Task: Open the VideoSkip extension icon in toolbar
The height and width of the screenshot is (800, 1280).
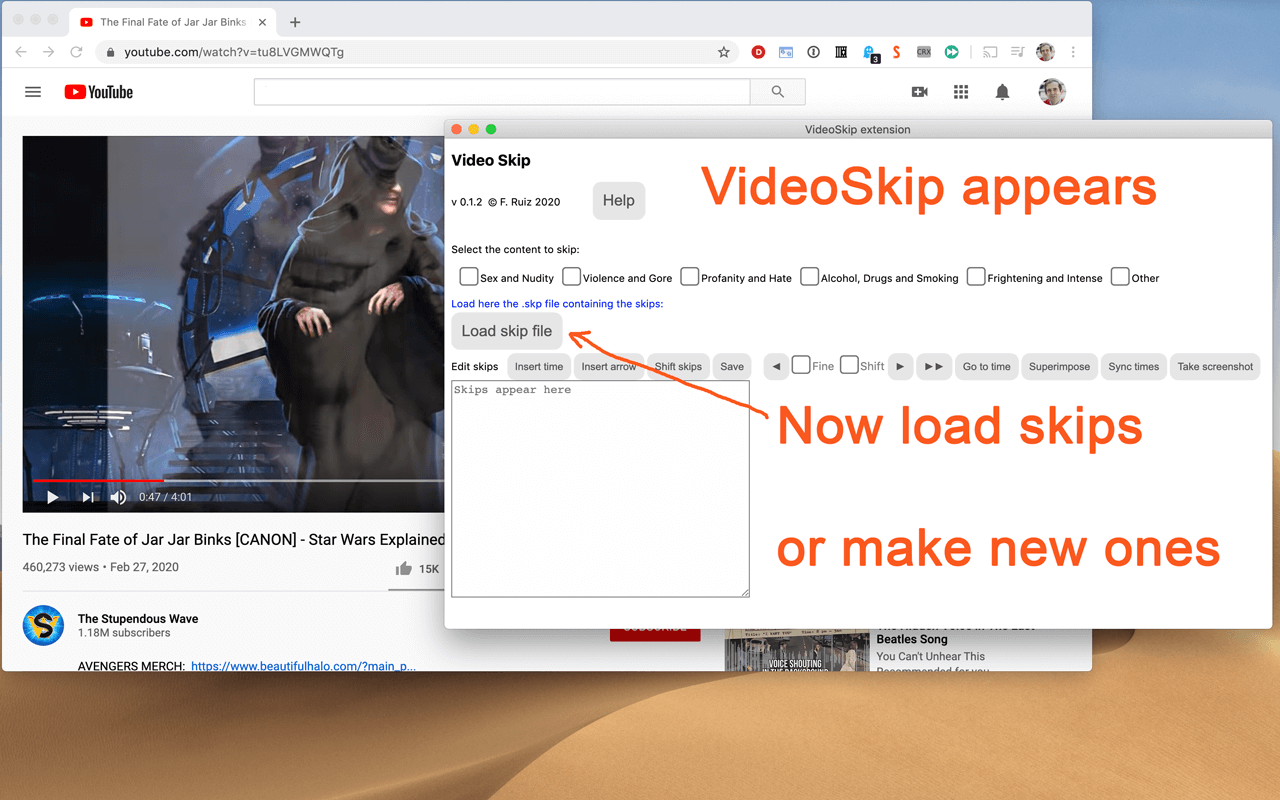Action: [950, 51]
